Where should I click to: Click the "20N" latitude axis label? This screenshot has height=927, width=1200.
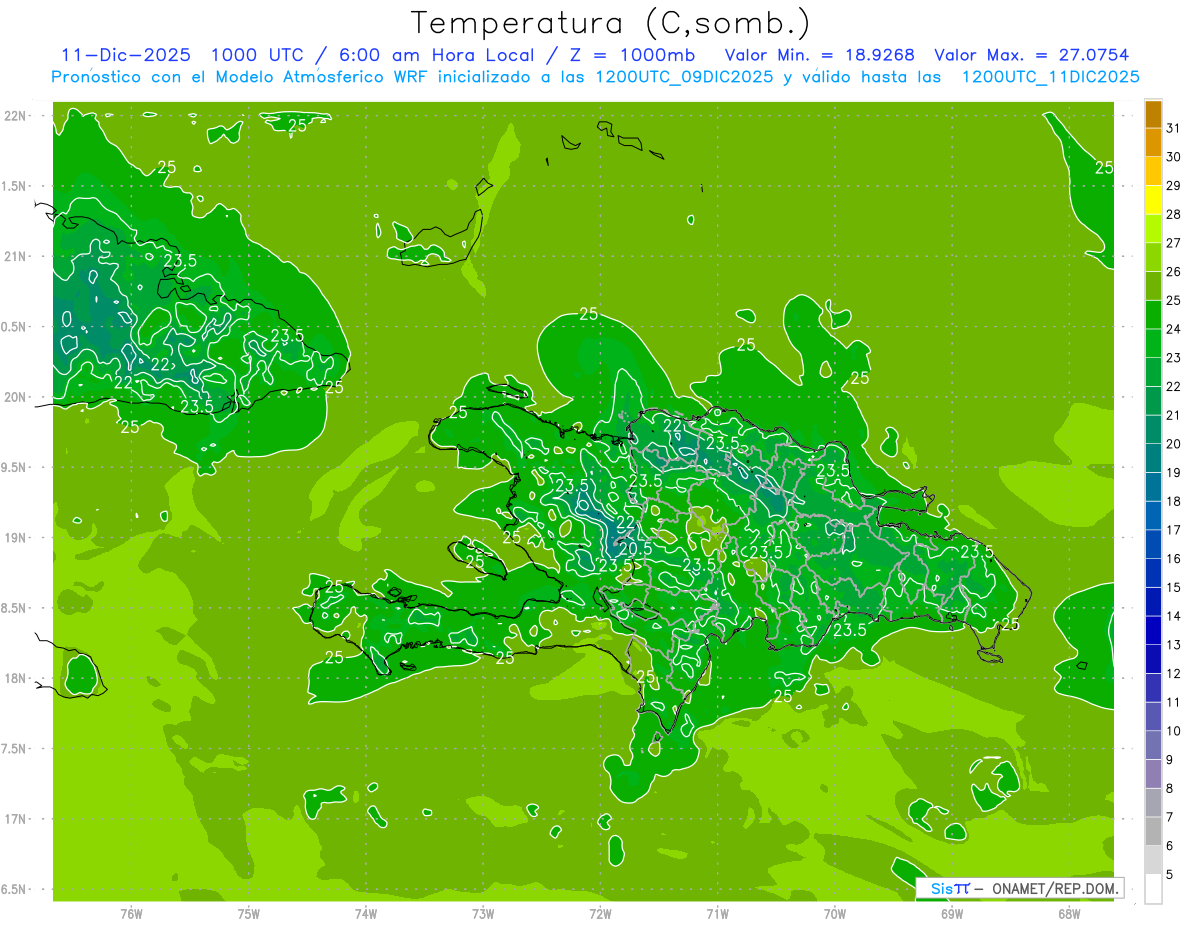[x=17, y=397]
